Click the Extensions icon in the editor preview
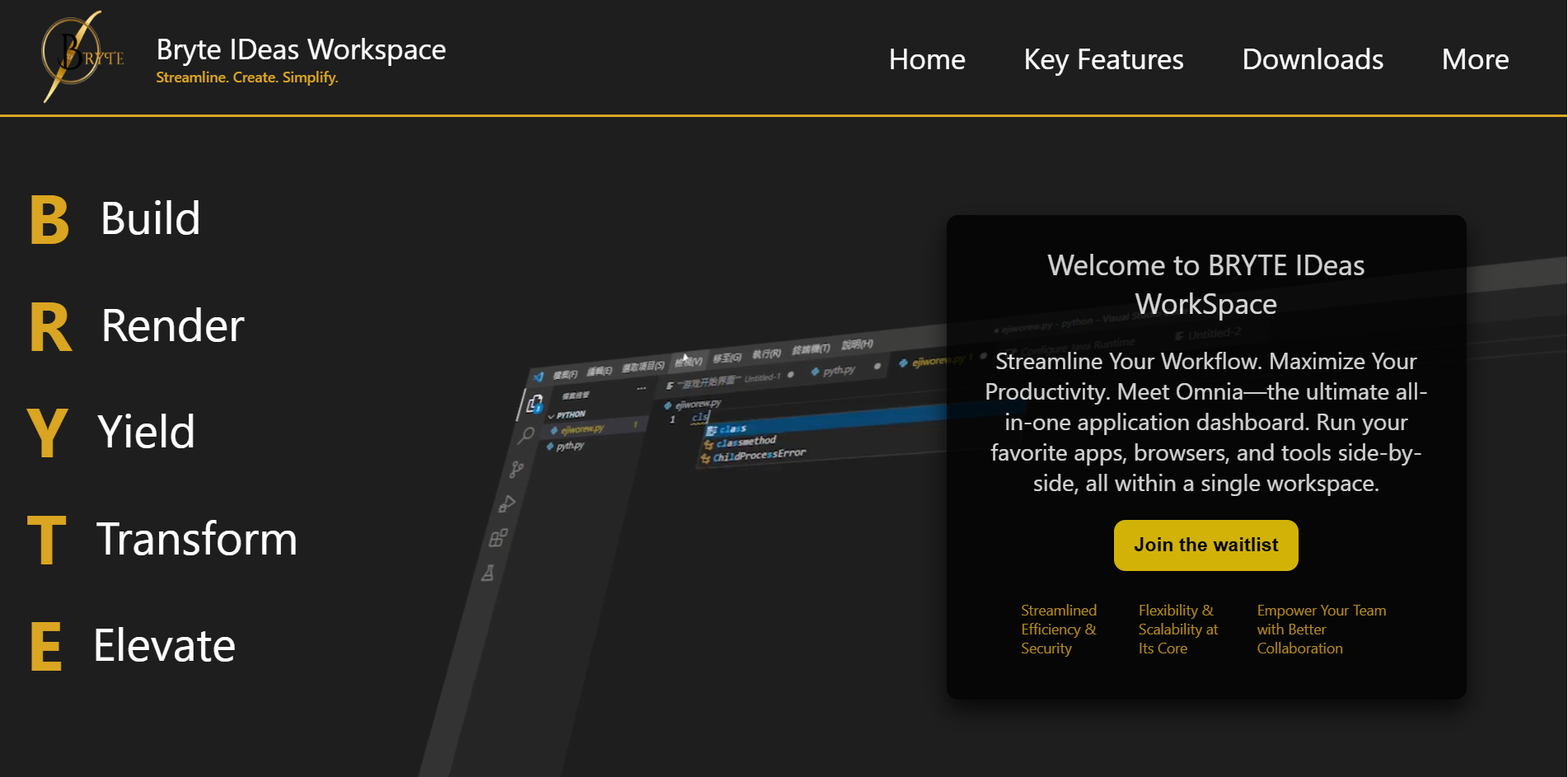Screen dimensions: 1568x777 [498, 538]
